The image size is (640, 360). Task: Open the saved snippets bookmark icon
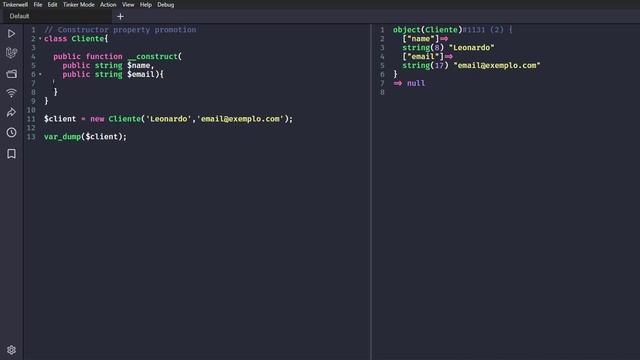11,153
